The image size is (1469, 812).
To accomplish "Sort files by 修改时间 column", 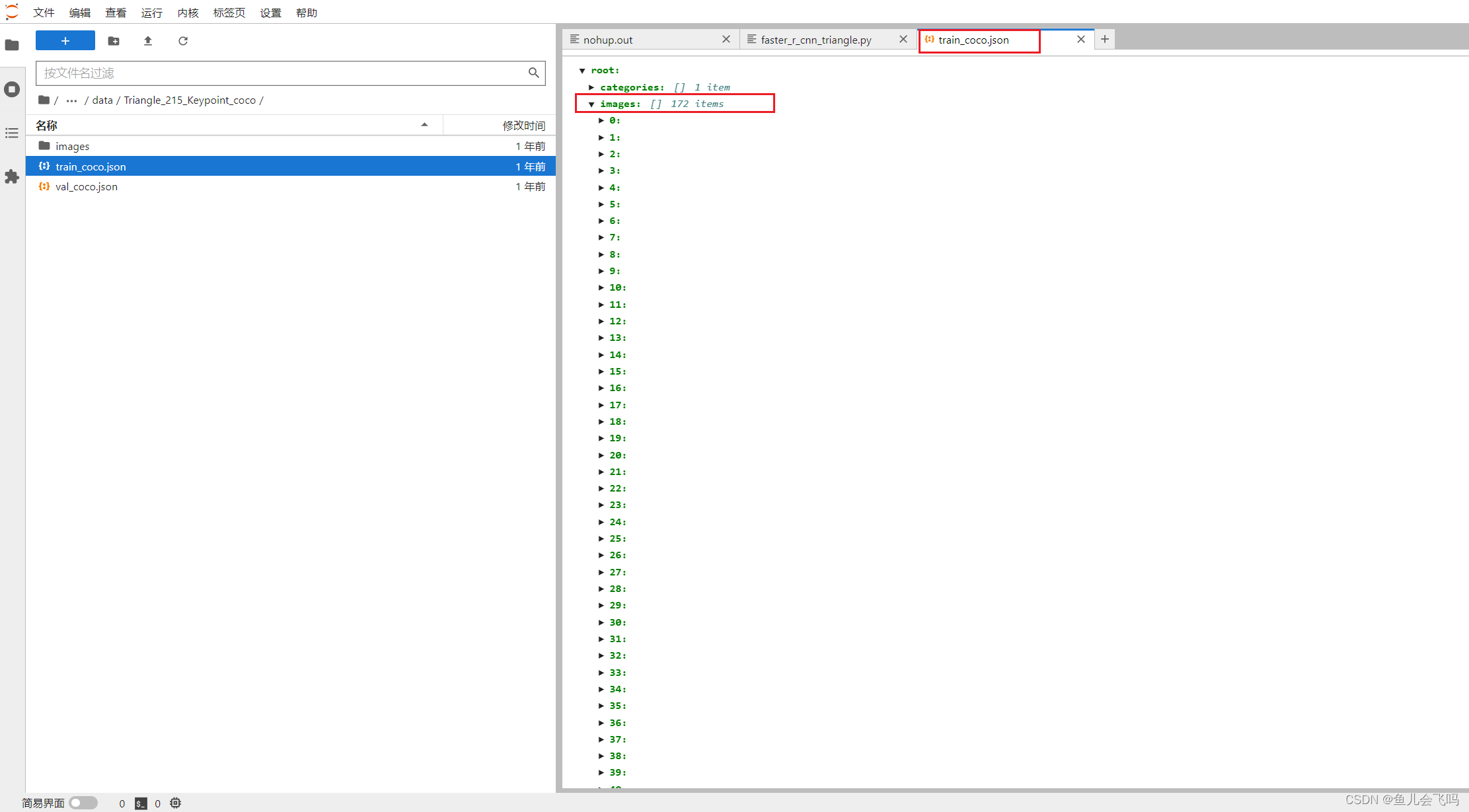I will [523, 125].
